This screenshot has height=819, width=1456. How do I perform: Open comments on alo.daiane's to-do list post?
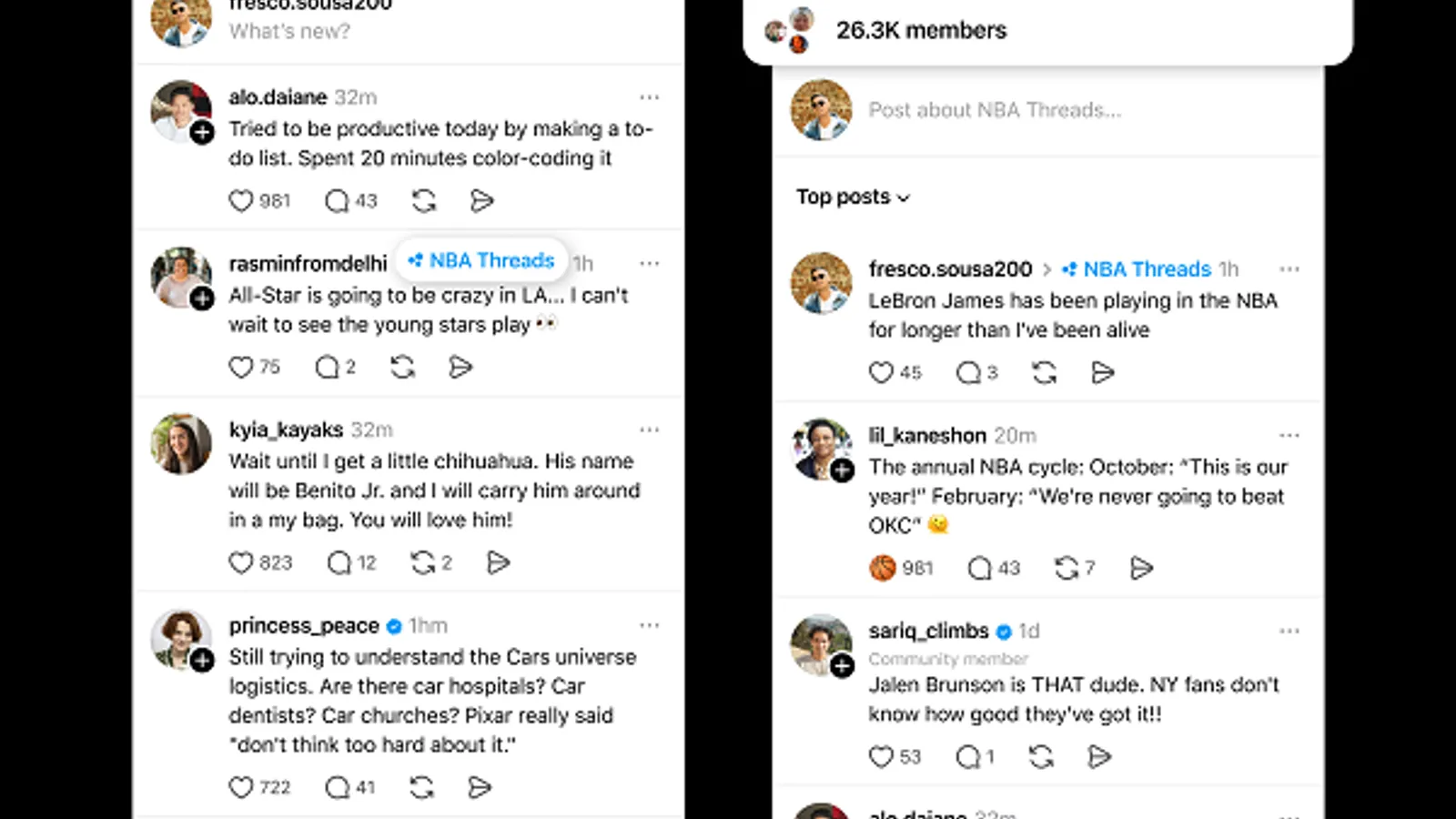pos(338,200)
